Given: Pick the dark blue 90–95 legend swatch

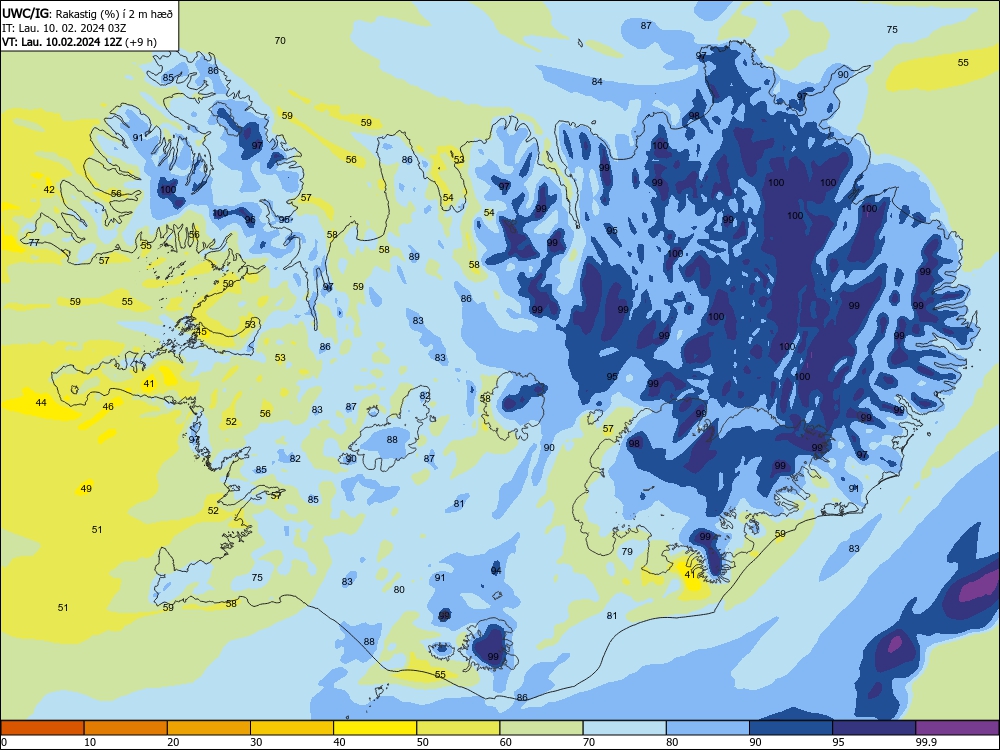Looking at the screenshot, I should [x=791, y=728].
